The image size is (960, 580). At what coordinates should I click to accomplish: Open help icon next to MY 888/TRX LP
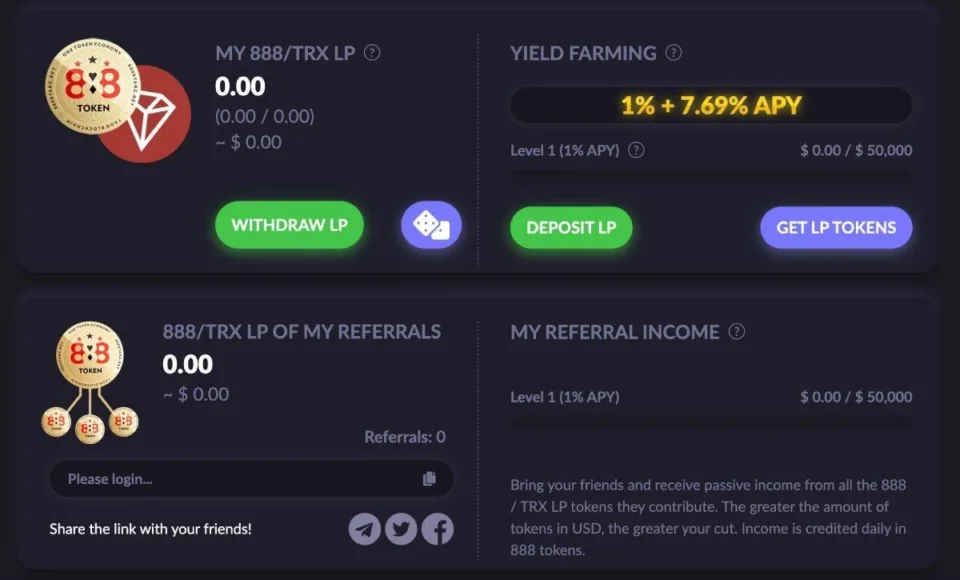[x=371, y=53]
